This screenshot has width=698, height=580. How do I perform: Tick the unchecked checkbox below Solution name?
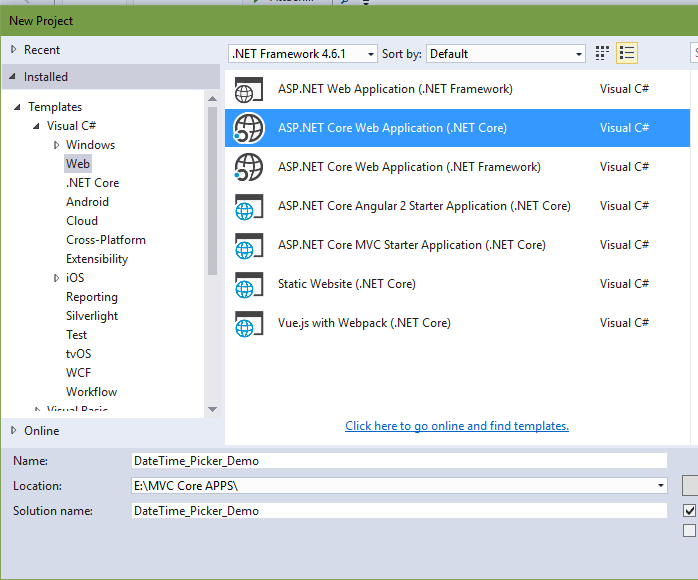689,530
